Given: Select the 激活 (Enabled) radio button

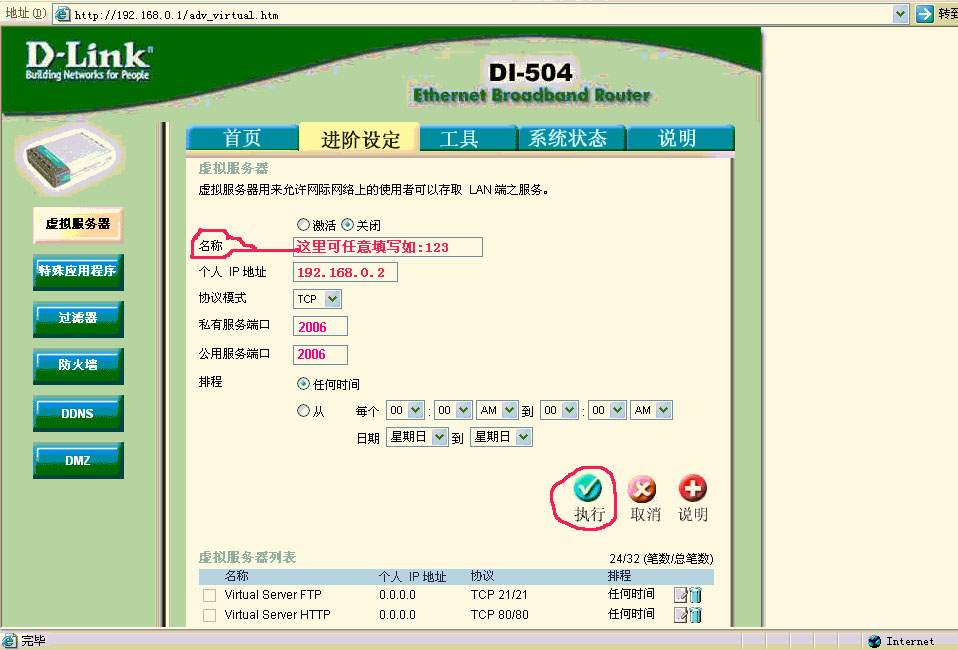Looking at the screenshot, I should 303,225.
